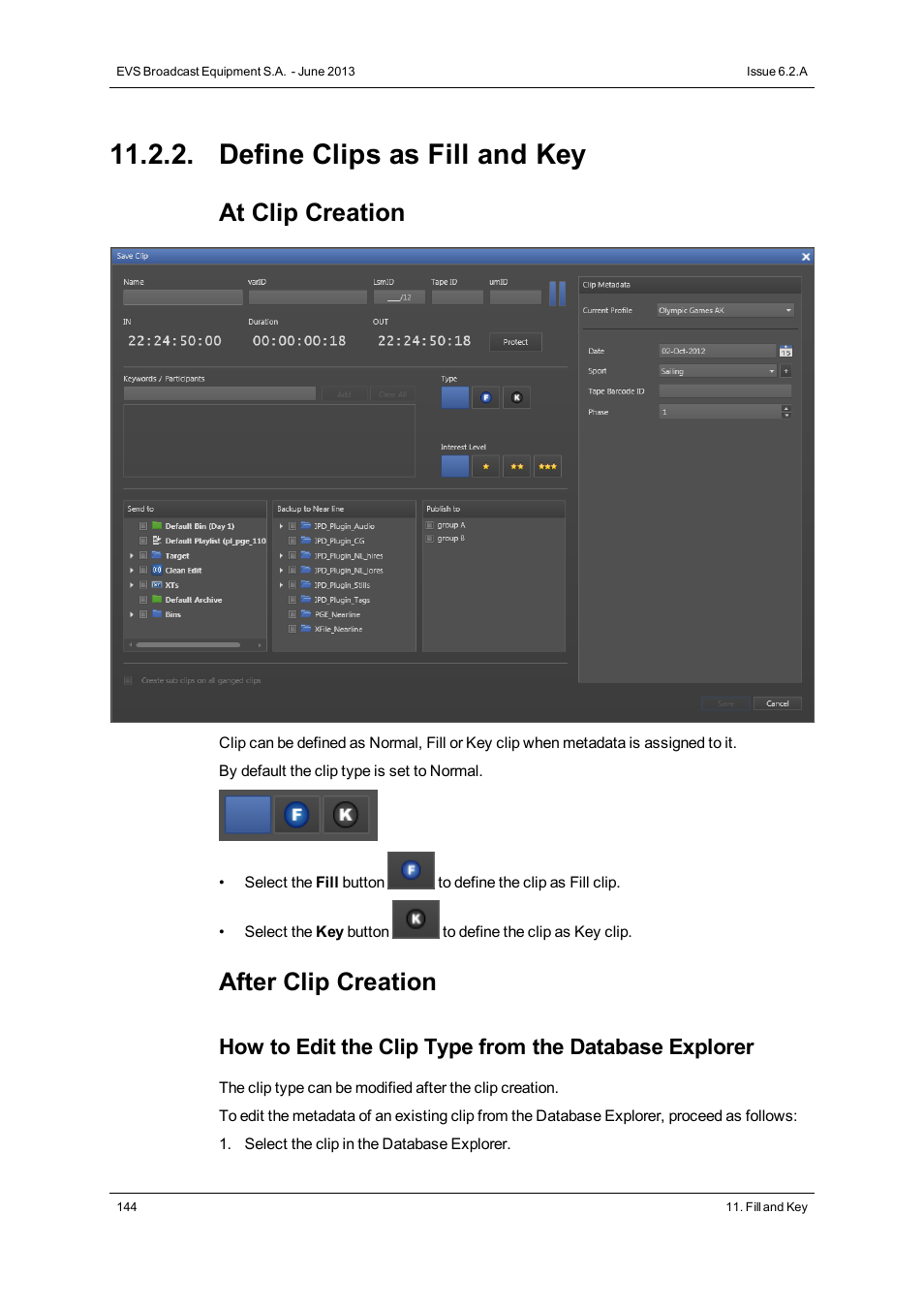Increase the Phase value with up arrow
Screen dimensions: 924x1308
coord(786,408)
